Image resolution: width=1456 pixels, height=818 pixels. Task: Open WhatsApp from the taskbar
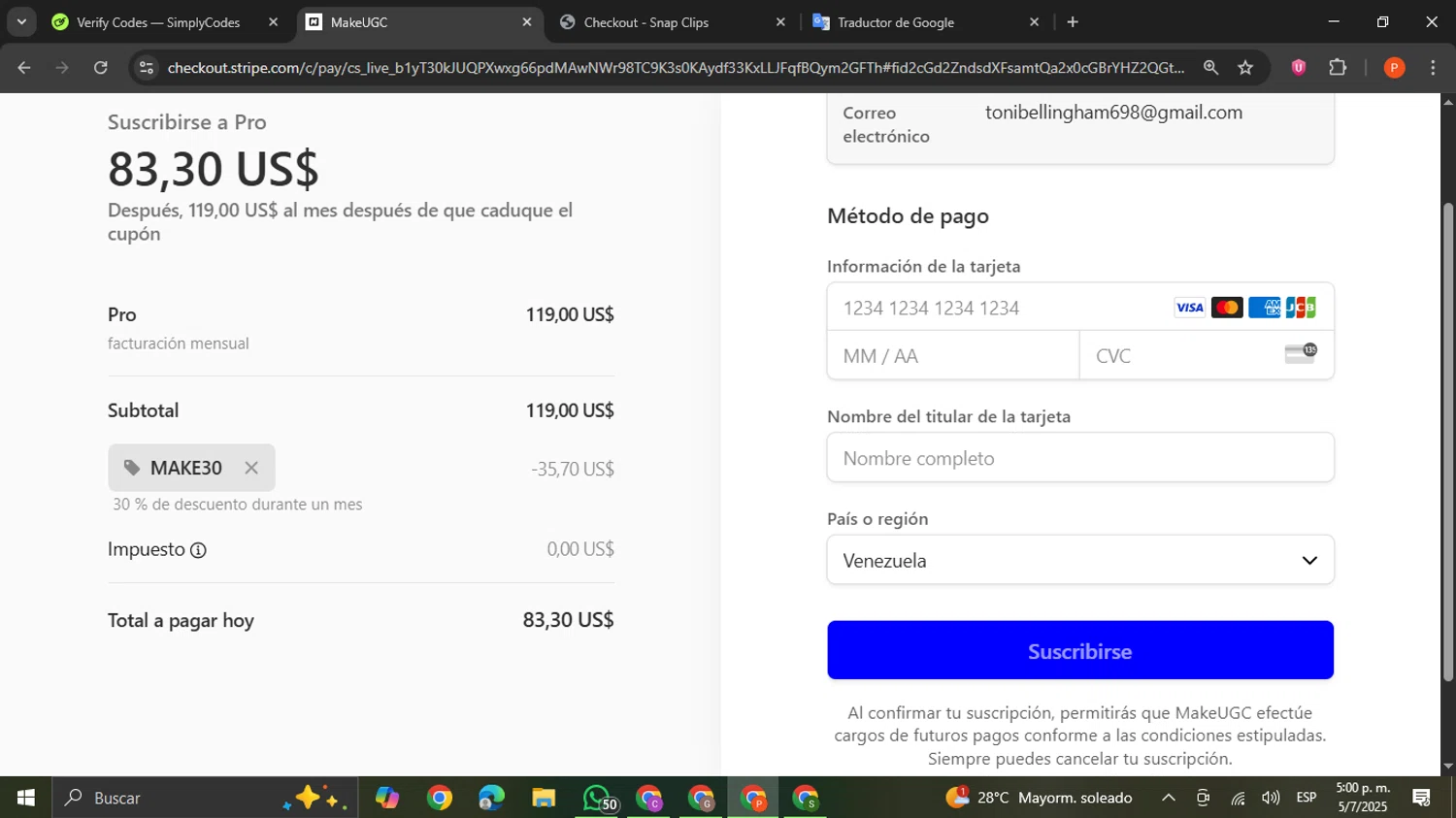pos(597,798)
